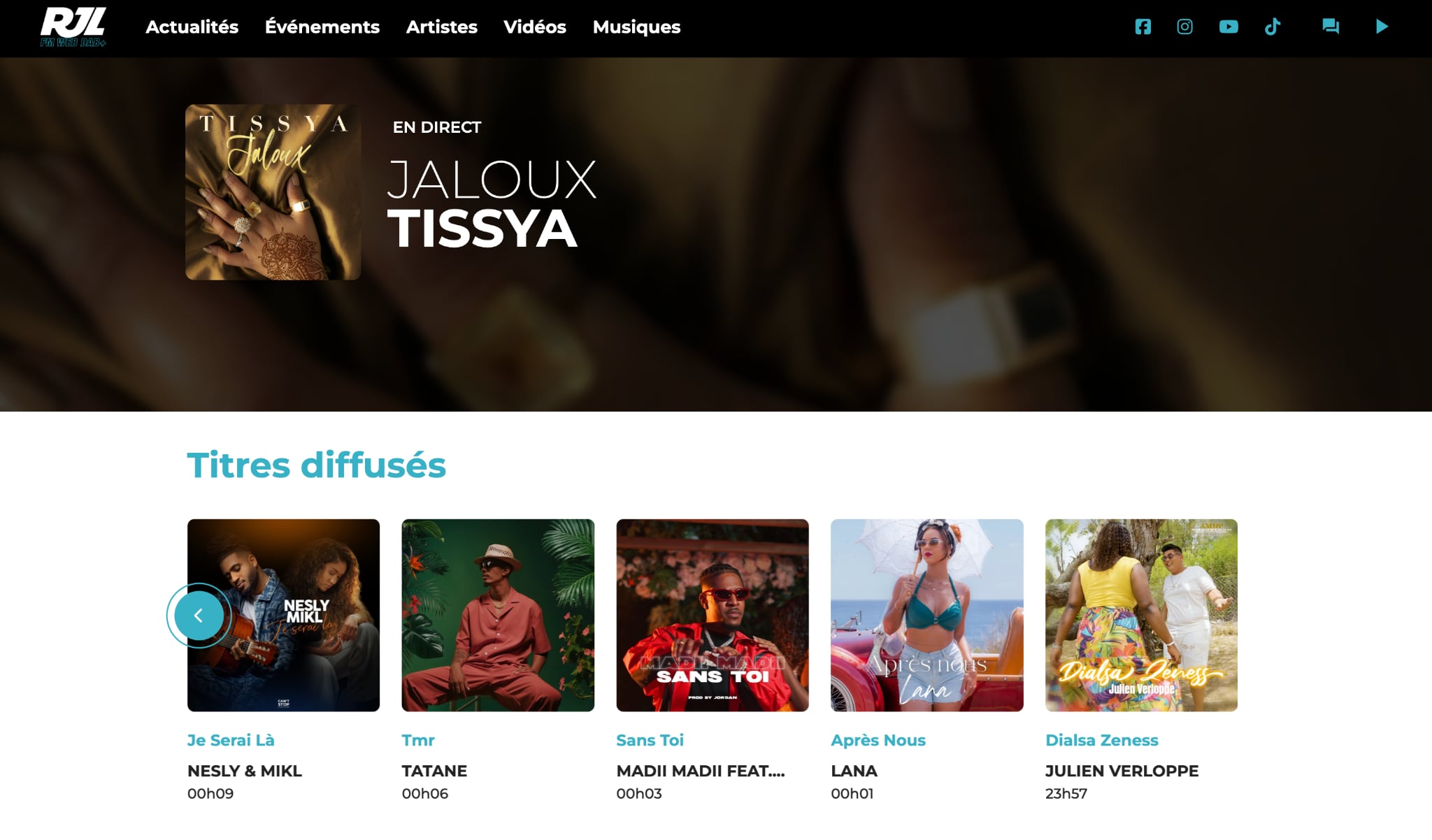Open the Actualités menu item
1432x840 pixels.
(x=192, y=27)
